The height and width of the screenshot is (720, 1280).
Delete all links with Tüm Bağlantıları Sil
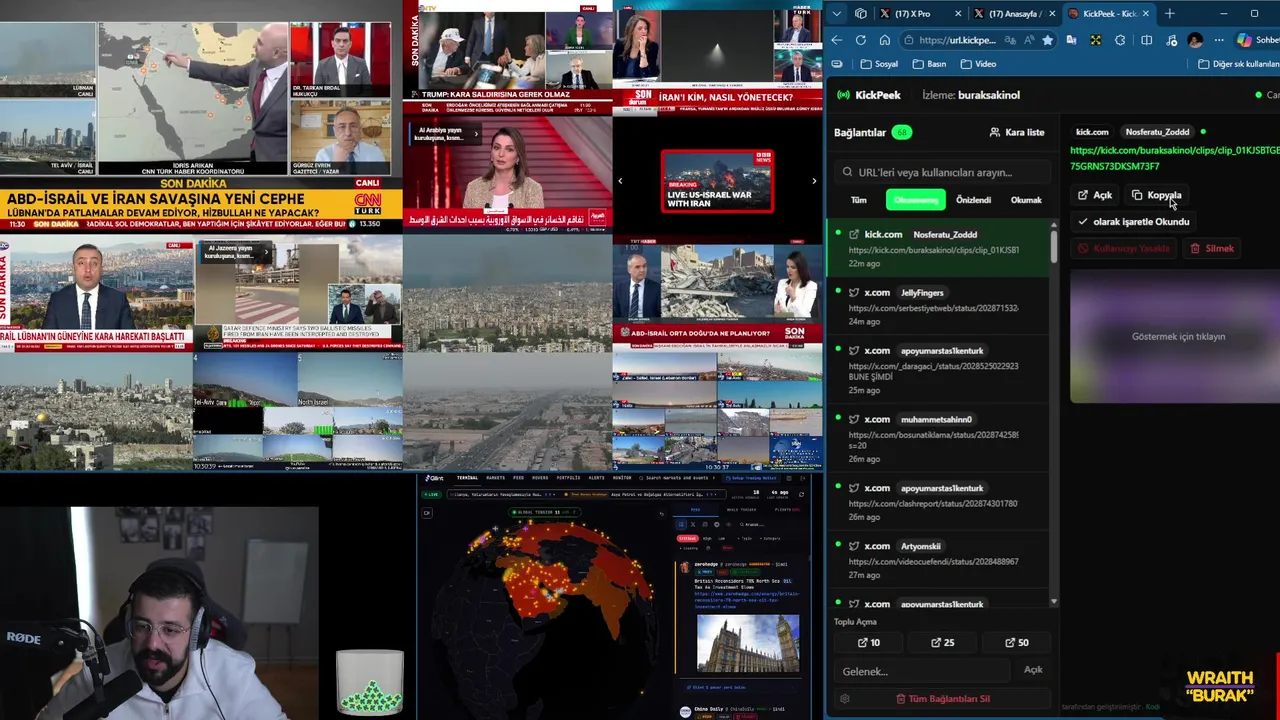pyautogui.click(x=943, y=699)
